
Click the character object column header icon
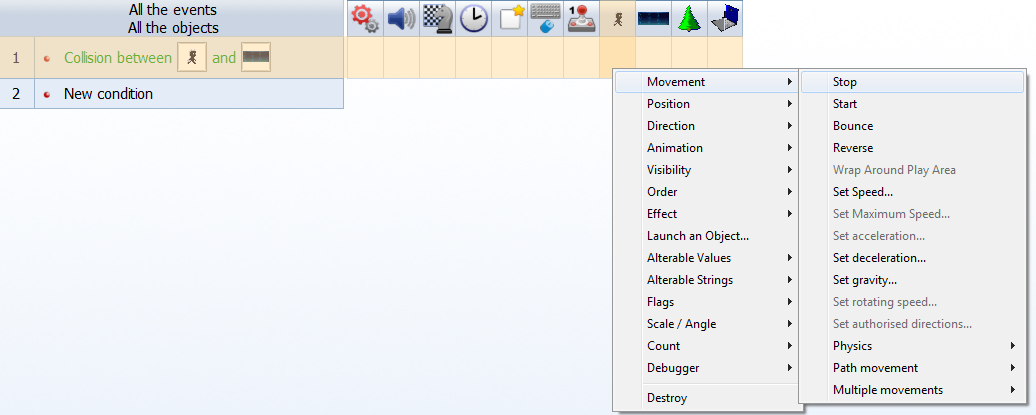point(617,19)
